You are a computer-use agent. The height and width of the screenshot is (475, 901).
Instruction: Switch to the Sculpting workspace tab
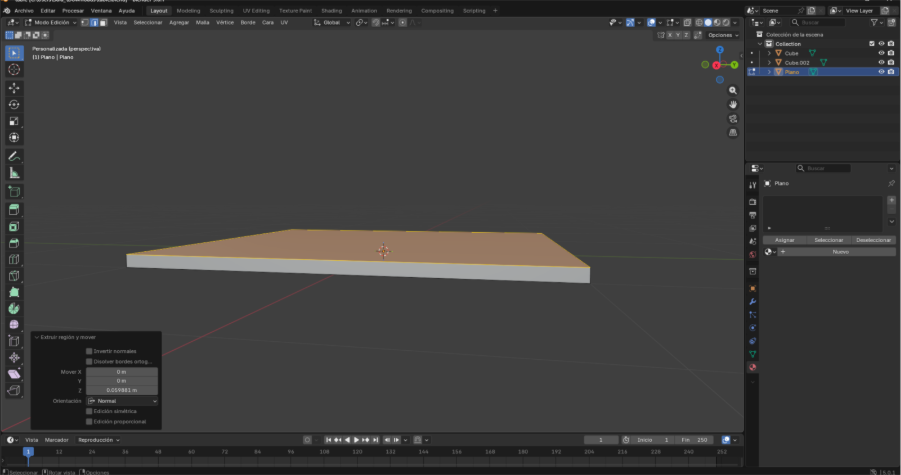click(221, 10)
